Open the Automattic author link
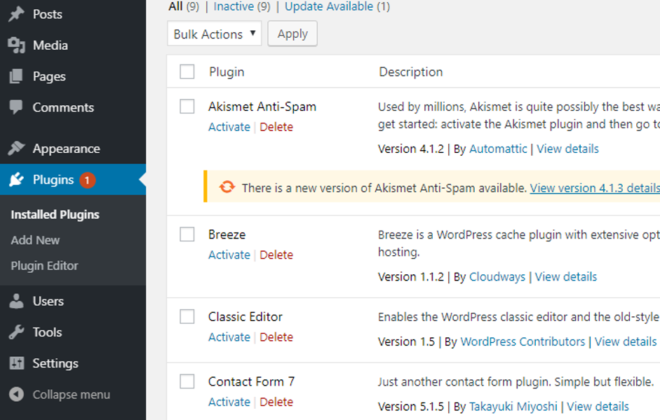The image size is (660, 420). [498, 149]
